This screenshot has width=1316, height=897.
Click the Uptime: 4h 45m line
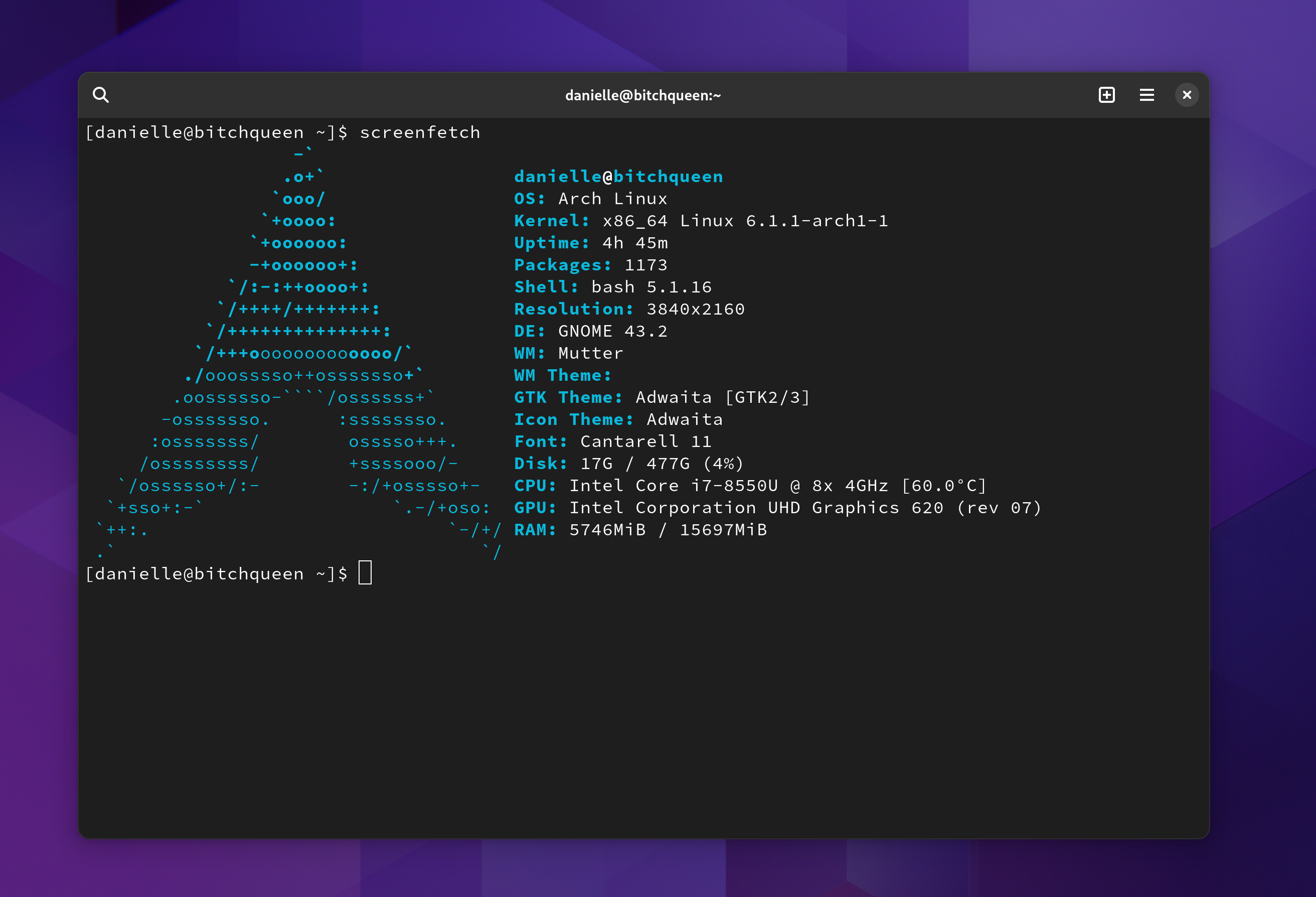[591, 243]
